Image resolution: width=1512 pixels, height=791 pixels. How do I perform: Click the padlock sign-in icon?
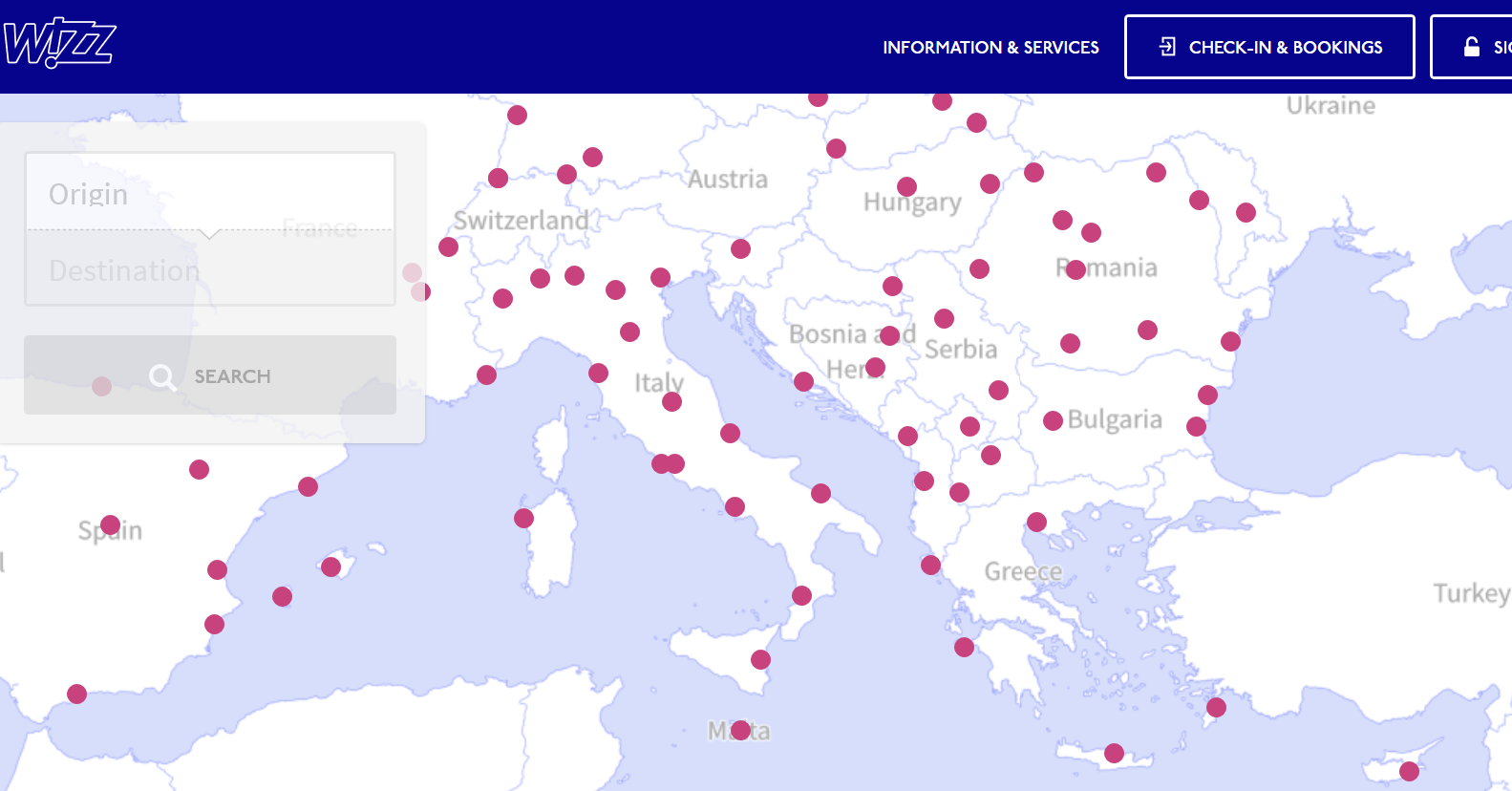point(1472,47)
